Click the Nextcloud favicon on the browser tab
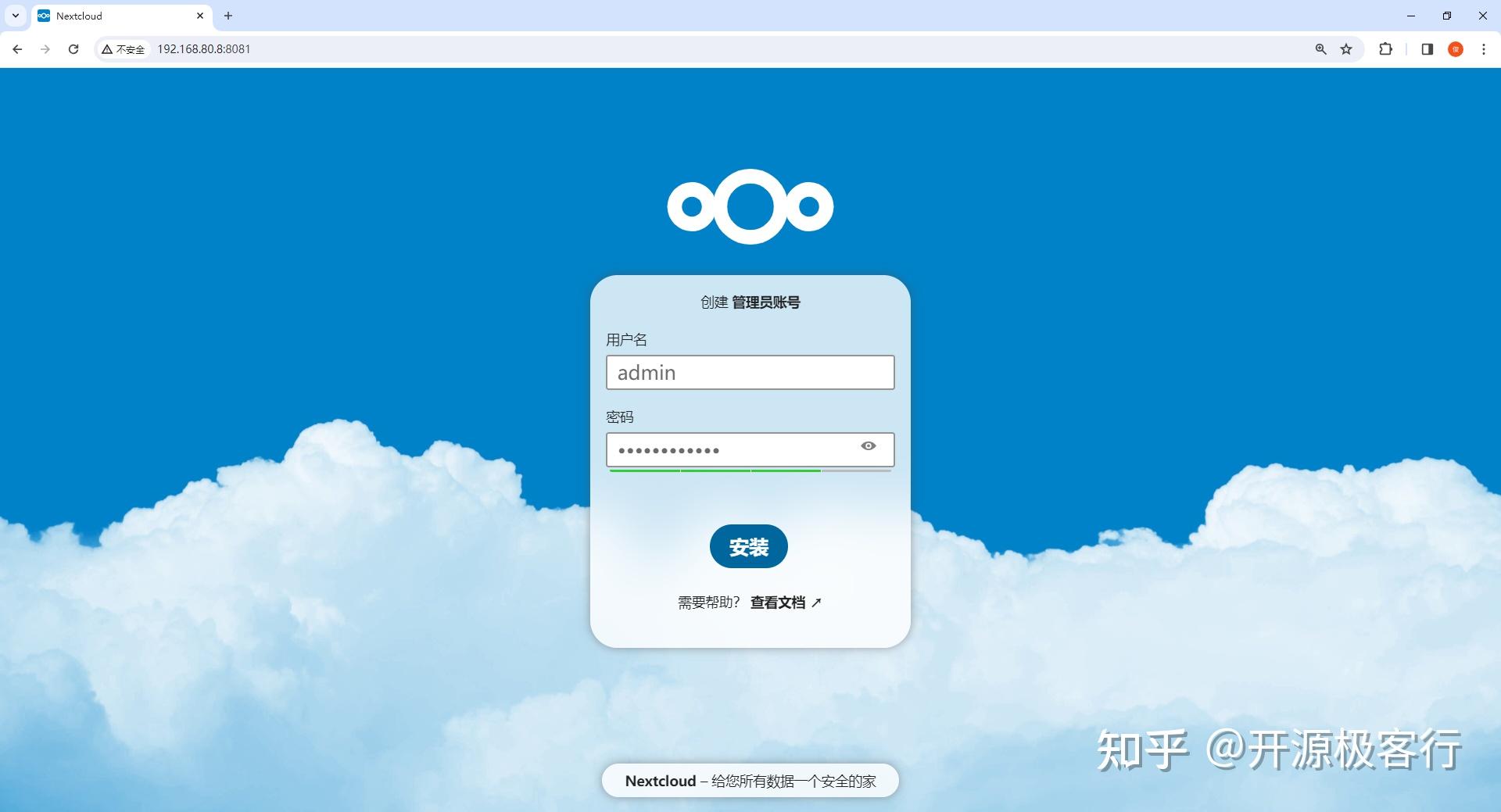 point(43,16)
